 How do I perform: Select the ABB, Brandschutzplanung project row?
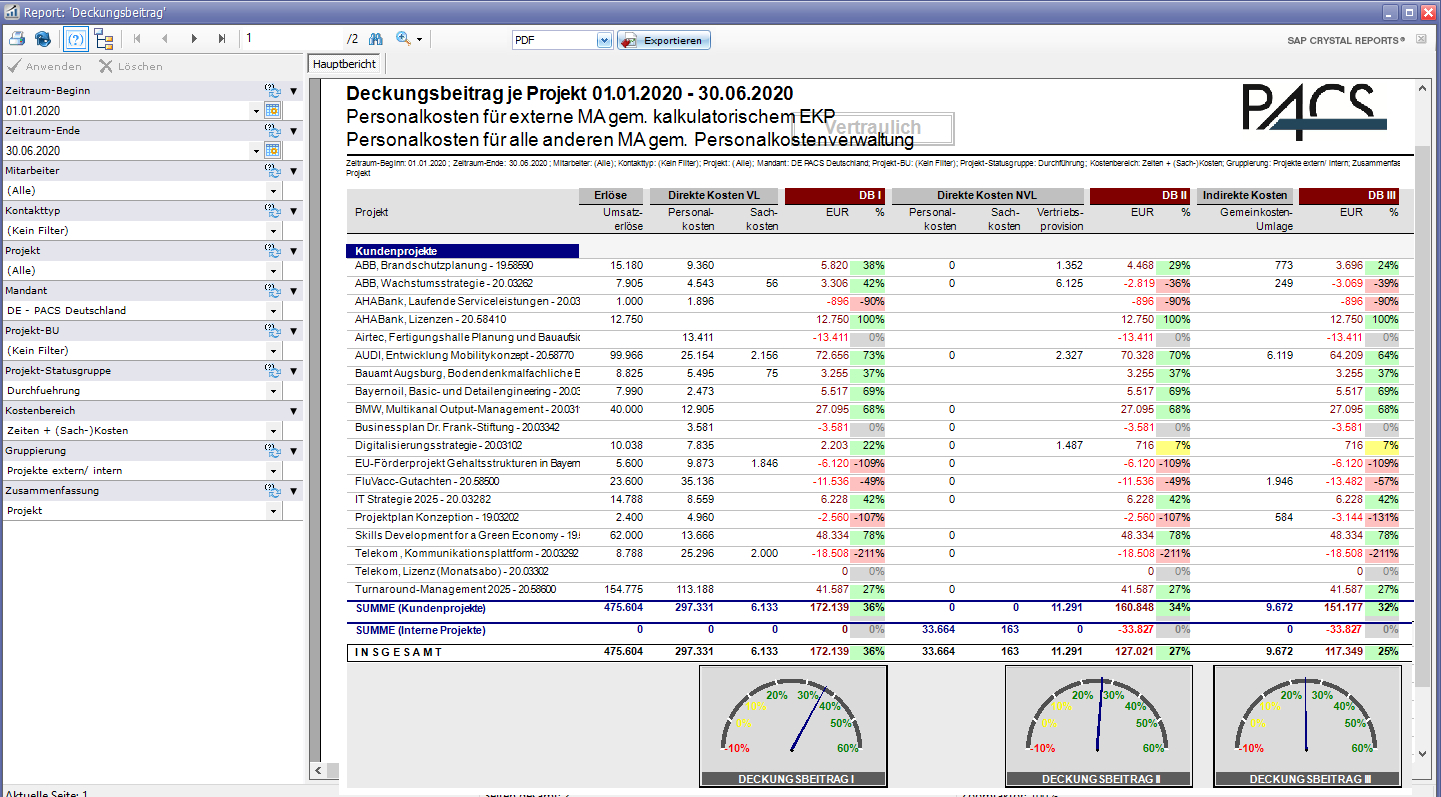click(875, 266)
